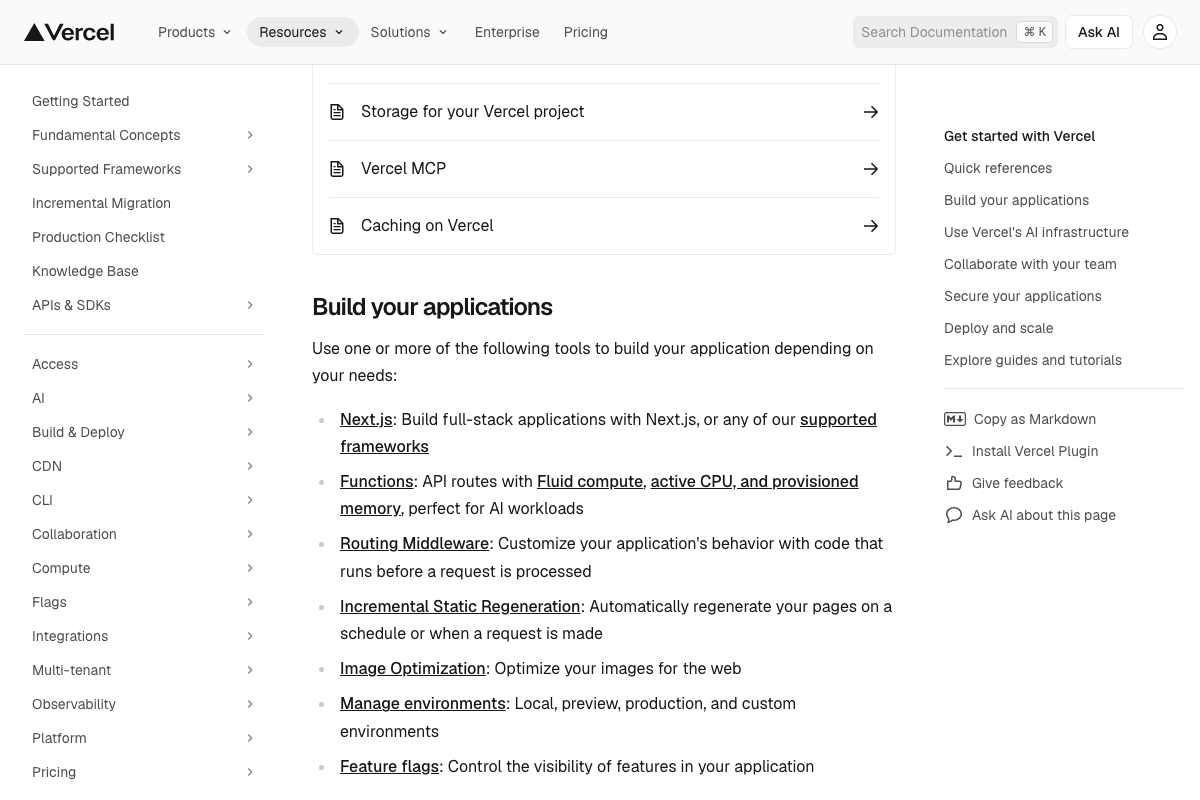Expand the Collaboration sidebar section
The width and height of the screenshot is (1200, 800).
coord(250,534)
